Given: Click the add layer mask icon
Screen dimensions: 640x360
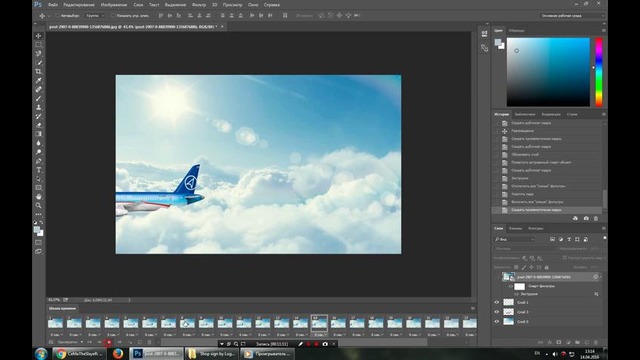Looking at the screenshot, I should [559, 342].
